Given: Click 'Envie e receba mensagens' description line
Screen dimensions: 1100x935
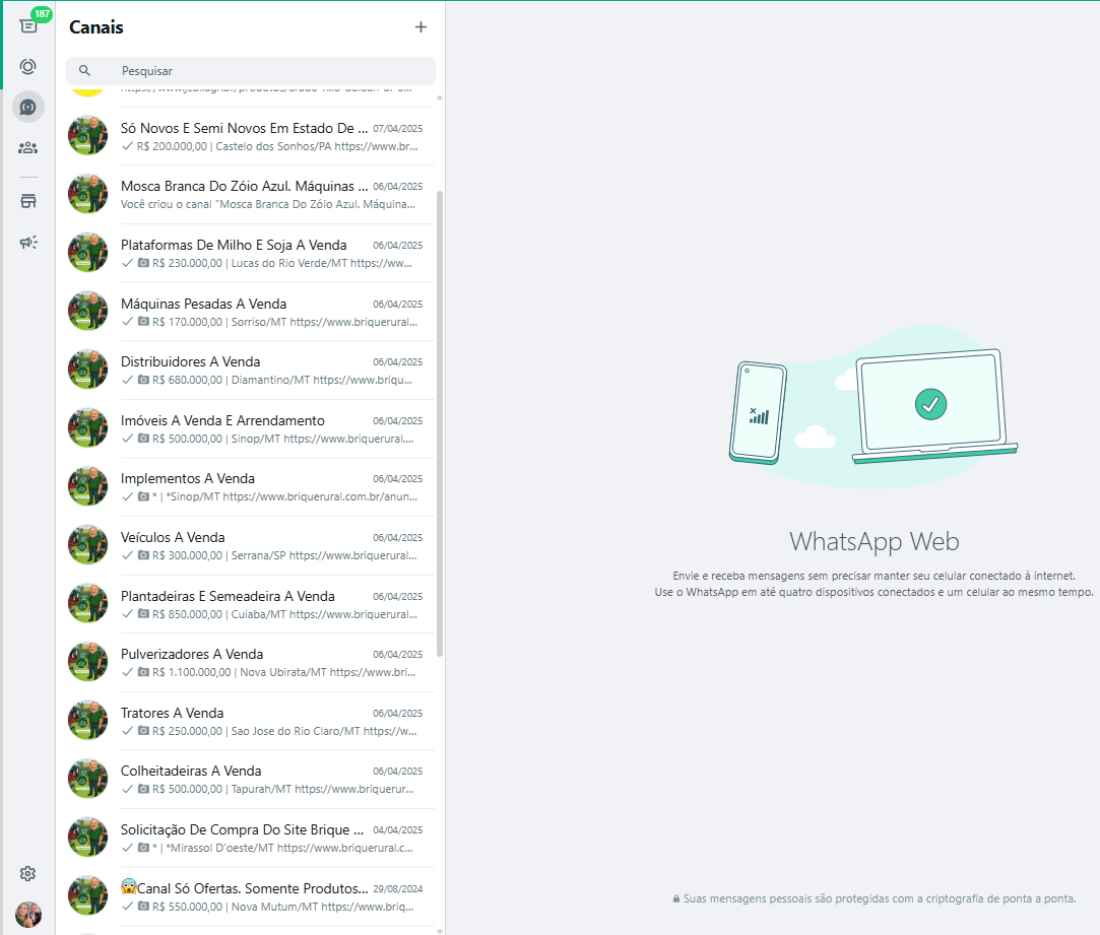Looking at the screenshot, I should [x=874, y=576].
